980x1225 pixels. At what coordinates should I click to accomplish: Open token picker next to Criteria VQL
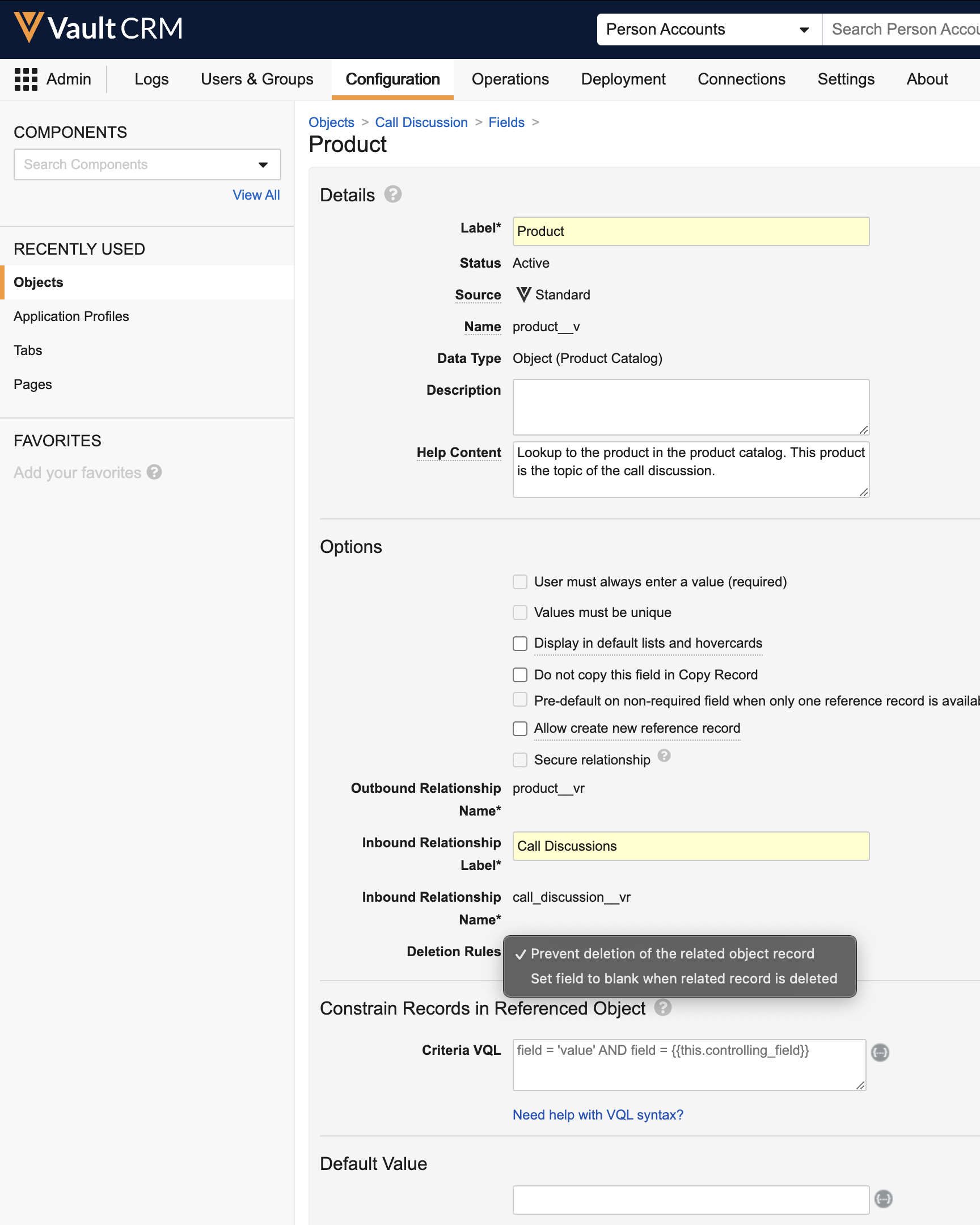click(880, 1052)
